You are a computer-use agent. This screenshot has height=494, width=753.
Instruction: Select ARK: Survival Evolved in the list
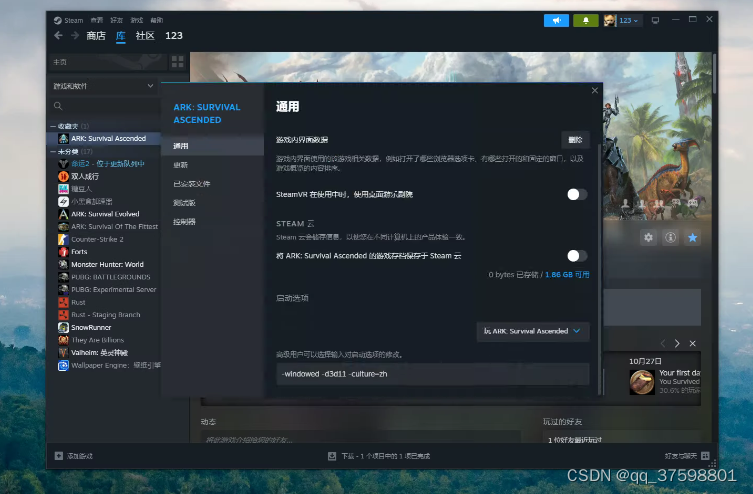(x=104, y=214)
